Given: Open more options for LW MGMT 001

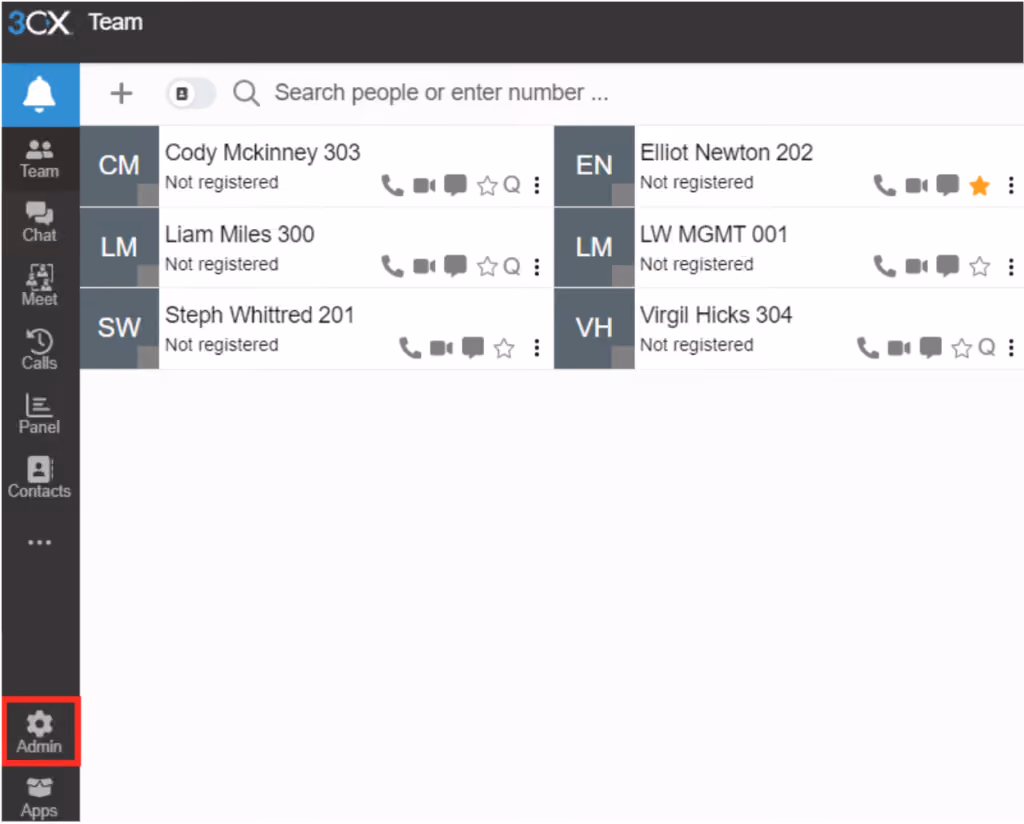Looking at the screenshot, I should (x=1011, y=266).
